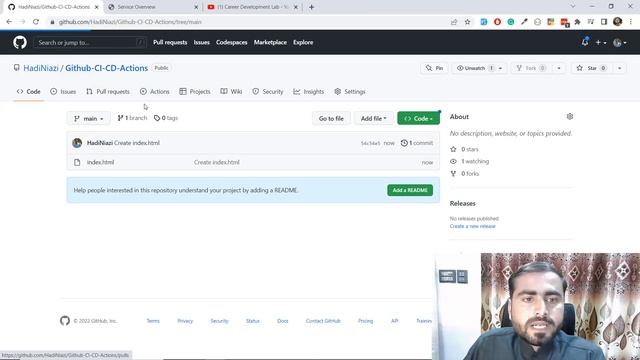View the 1 watching link
The width and height of the screenshot is (640, 360).
[469, 161]
